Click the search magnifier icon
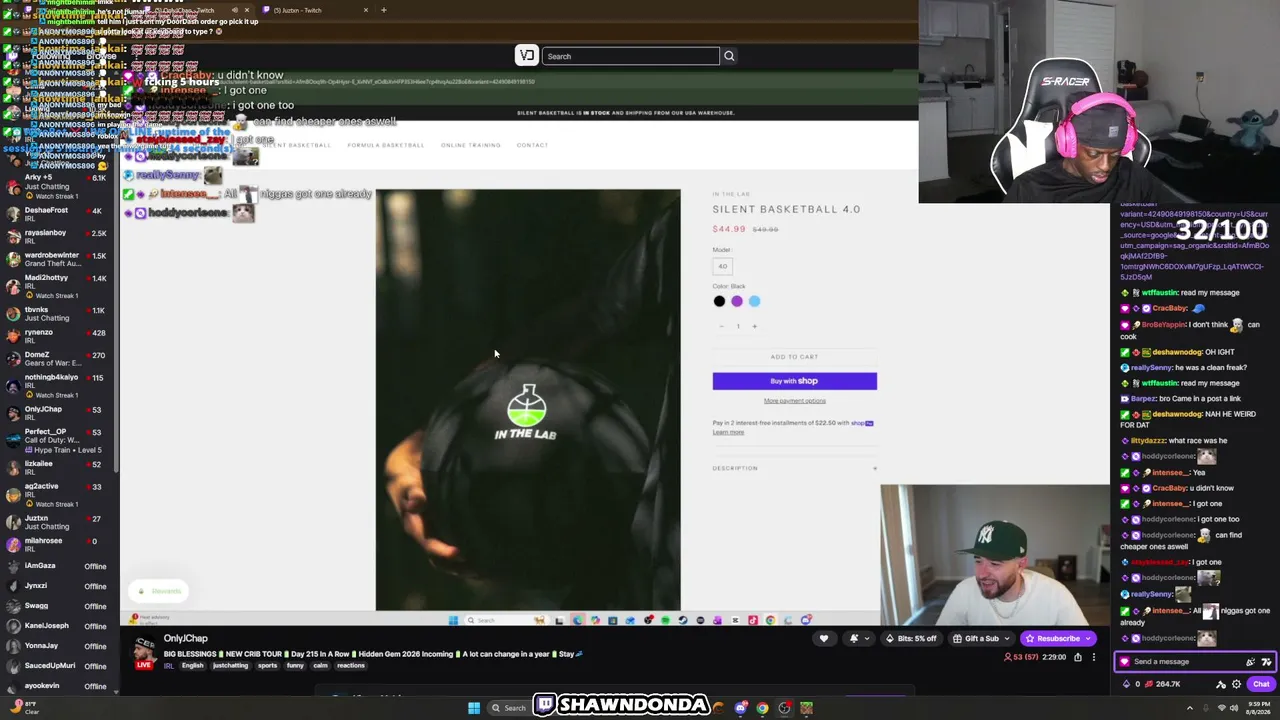 point(729,56)
